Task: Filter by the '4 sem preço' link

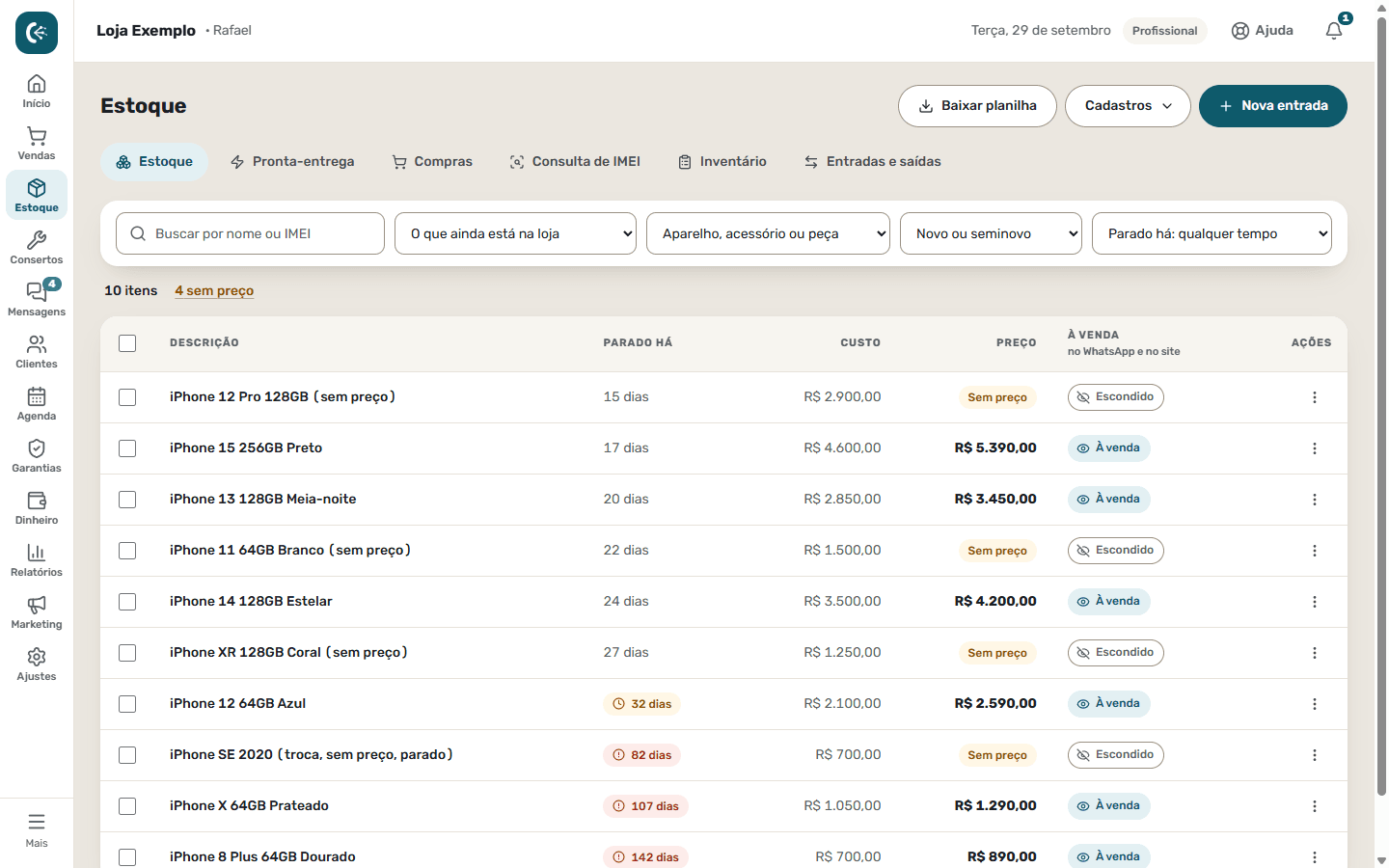Action: pos(214,290)
